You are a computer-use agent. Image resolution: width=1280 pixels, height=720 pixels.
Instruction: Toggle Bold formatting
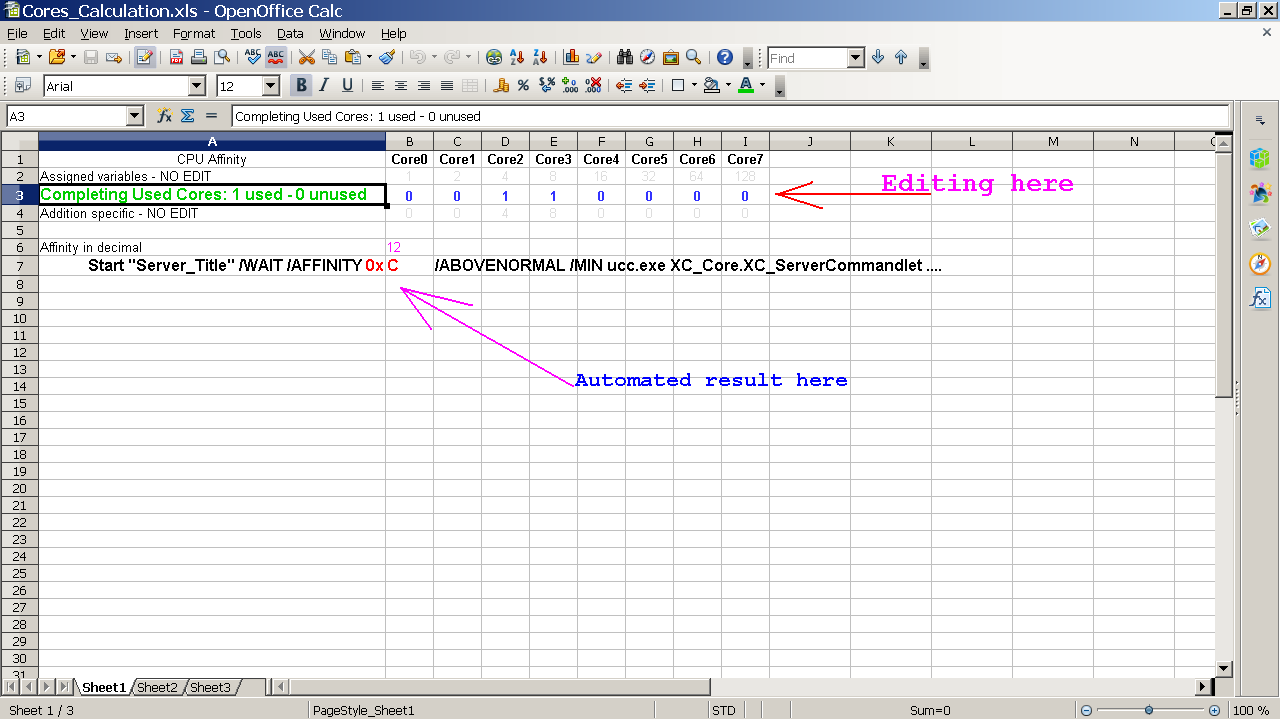[301, 86]
